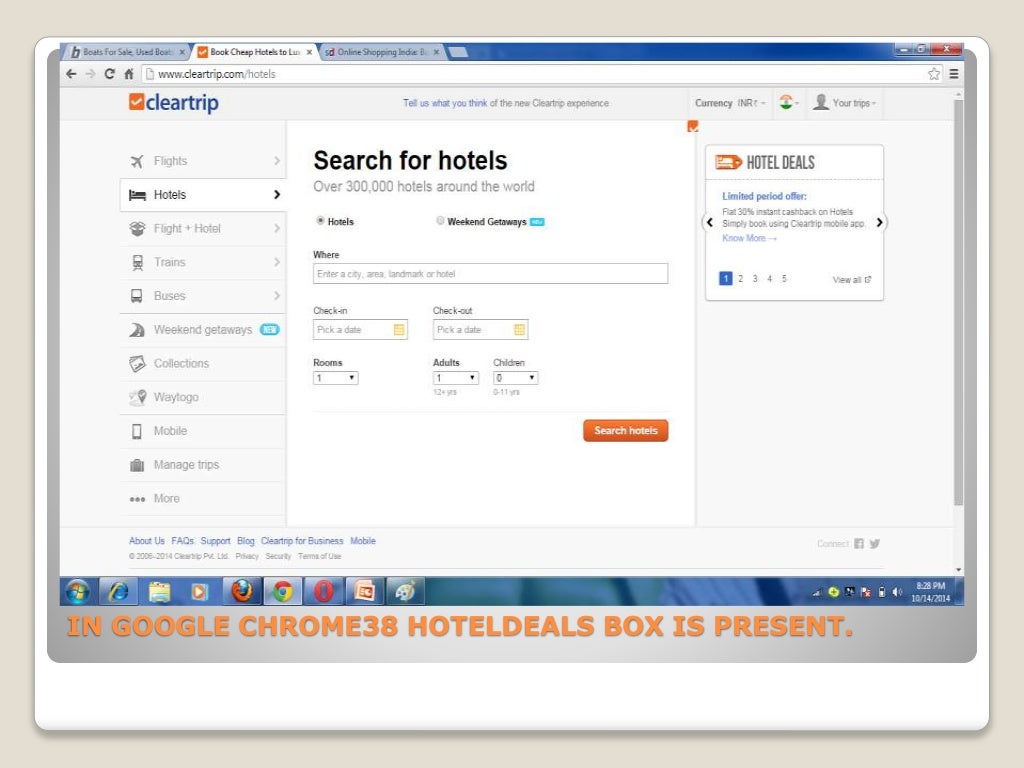Screen dimensions: 1024x768
Task: Open Adults dropdown
Action: (x=456, y=377)
